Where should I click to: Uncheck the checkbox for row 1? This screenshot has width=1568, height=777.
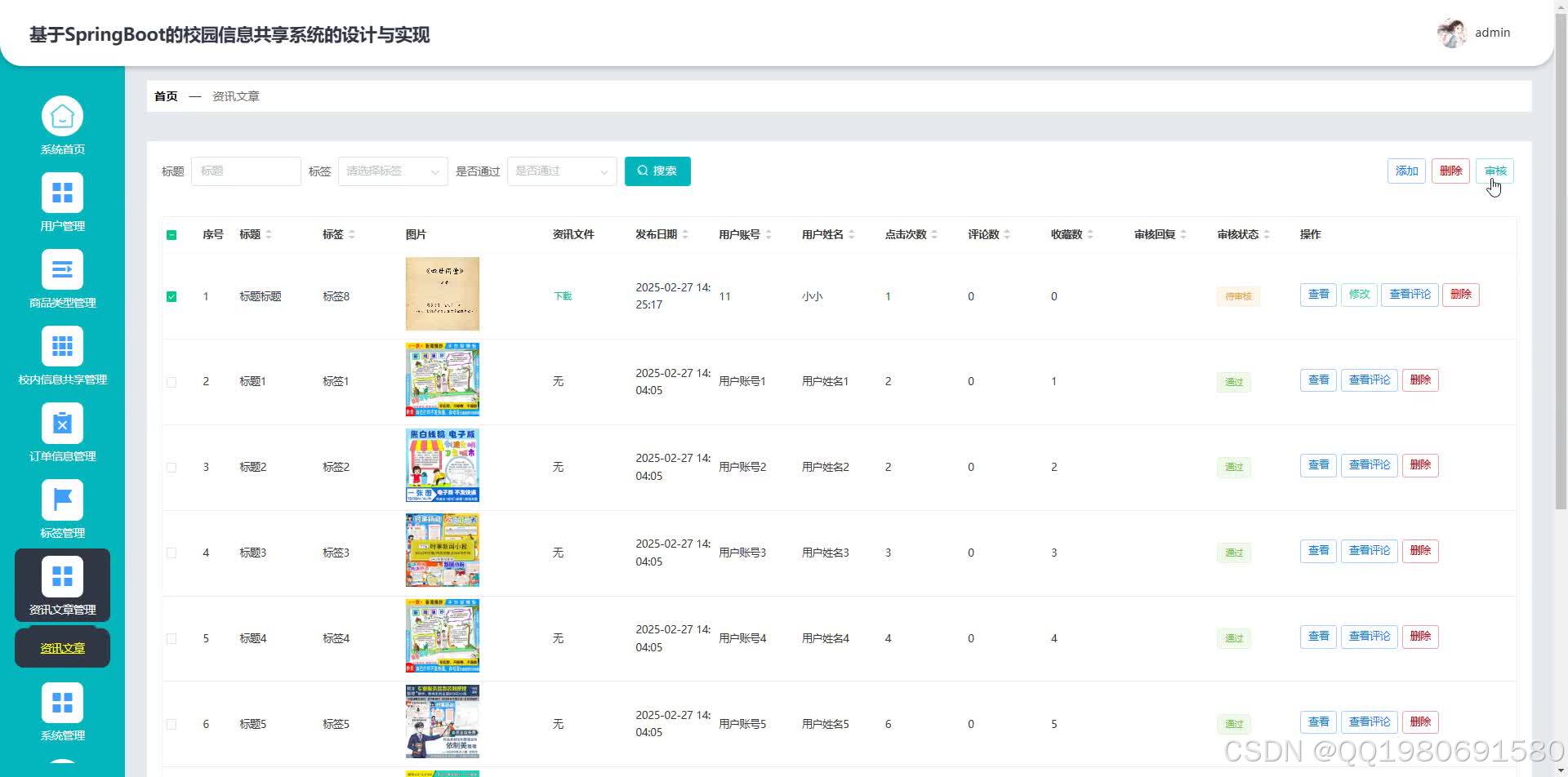[x=171, y=296]
